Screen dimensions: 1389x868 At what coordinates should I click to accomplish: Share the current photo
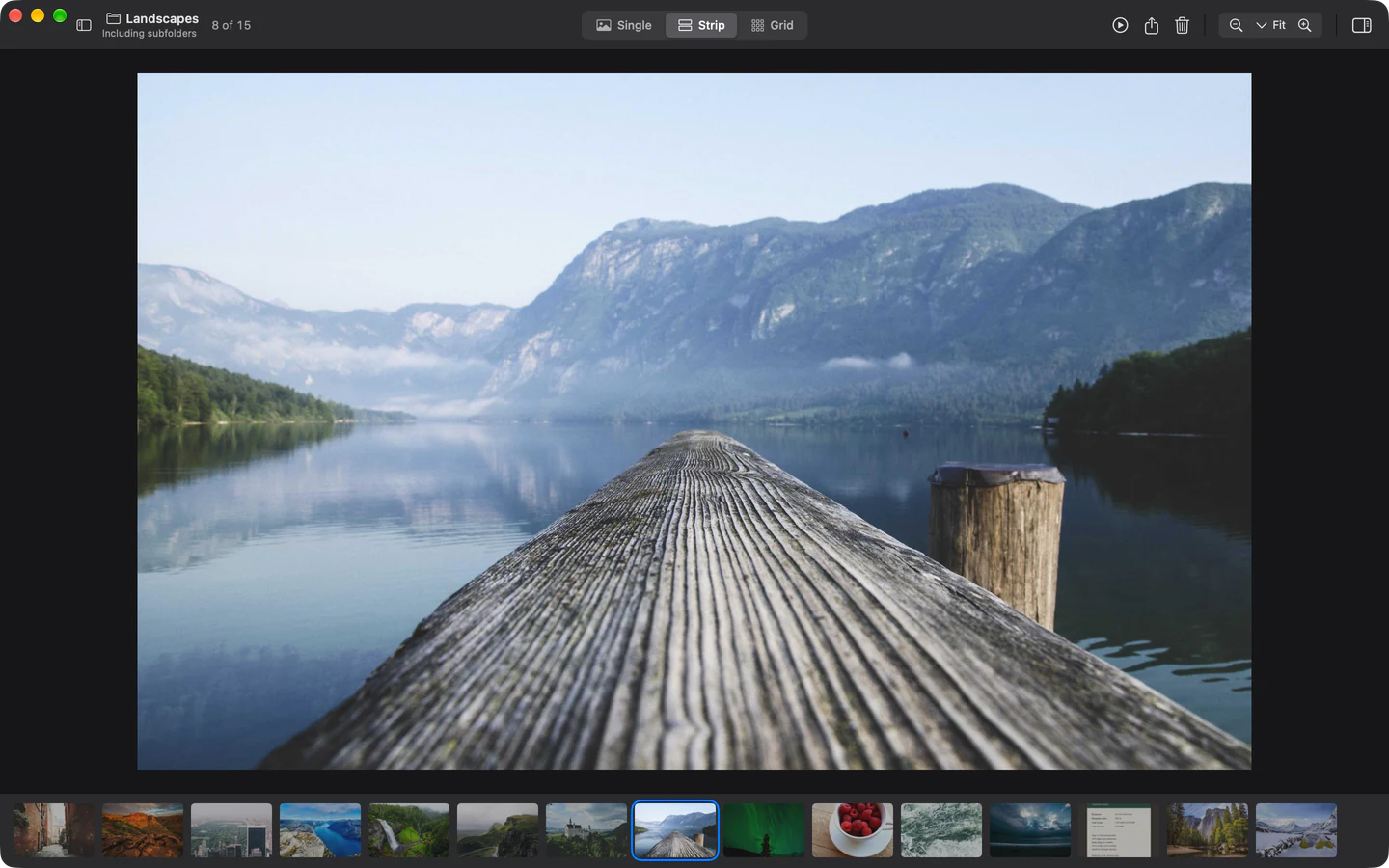(1151, 25)
